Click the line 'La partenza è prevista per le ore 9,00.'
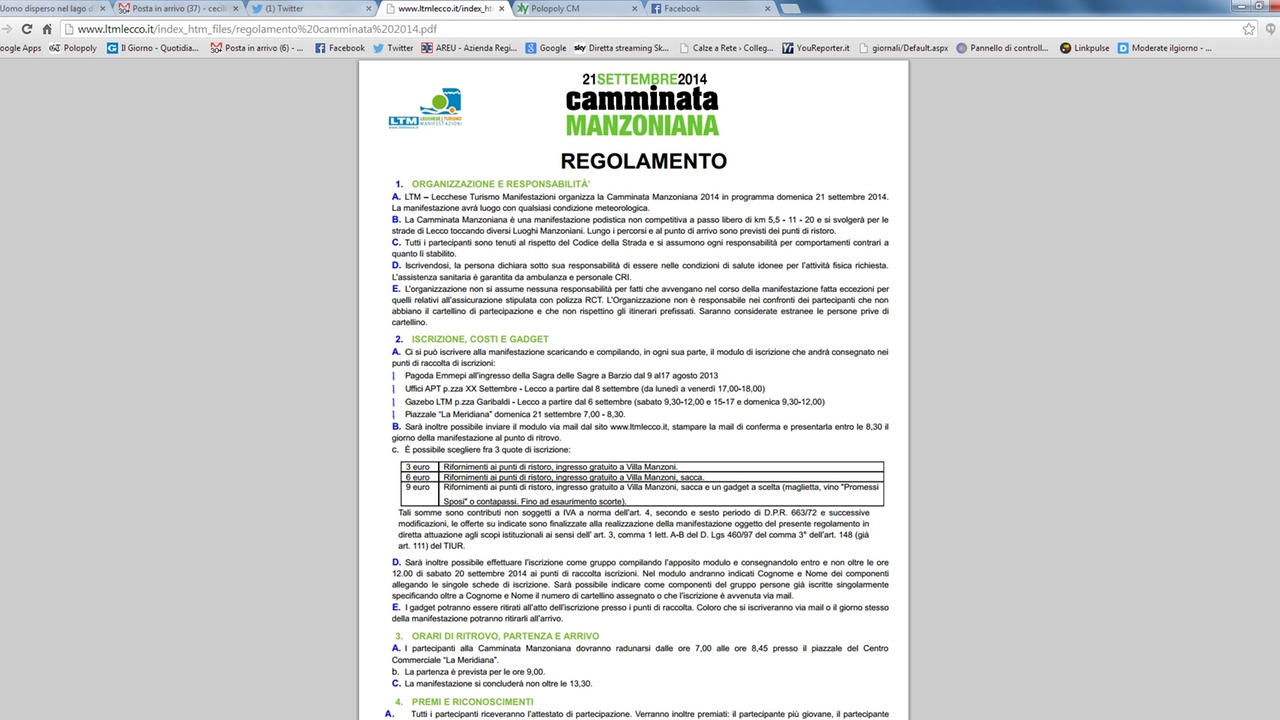This screenshot has width=1280, height=720. point(474,672)
